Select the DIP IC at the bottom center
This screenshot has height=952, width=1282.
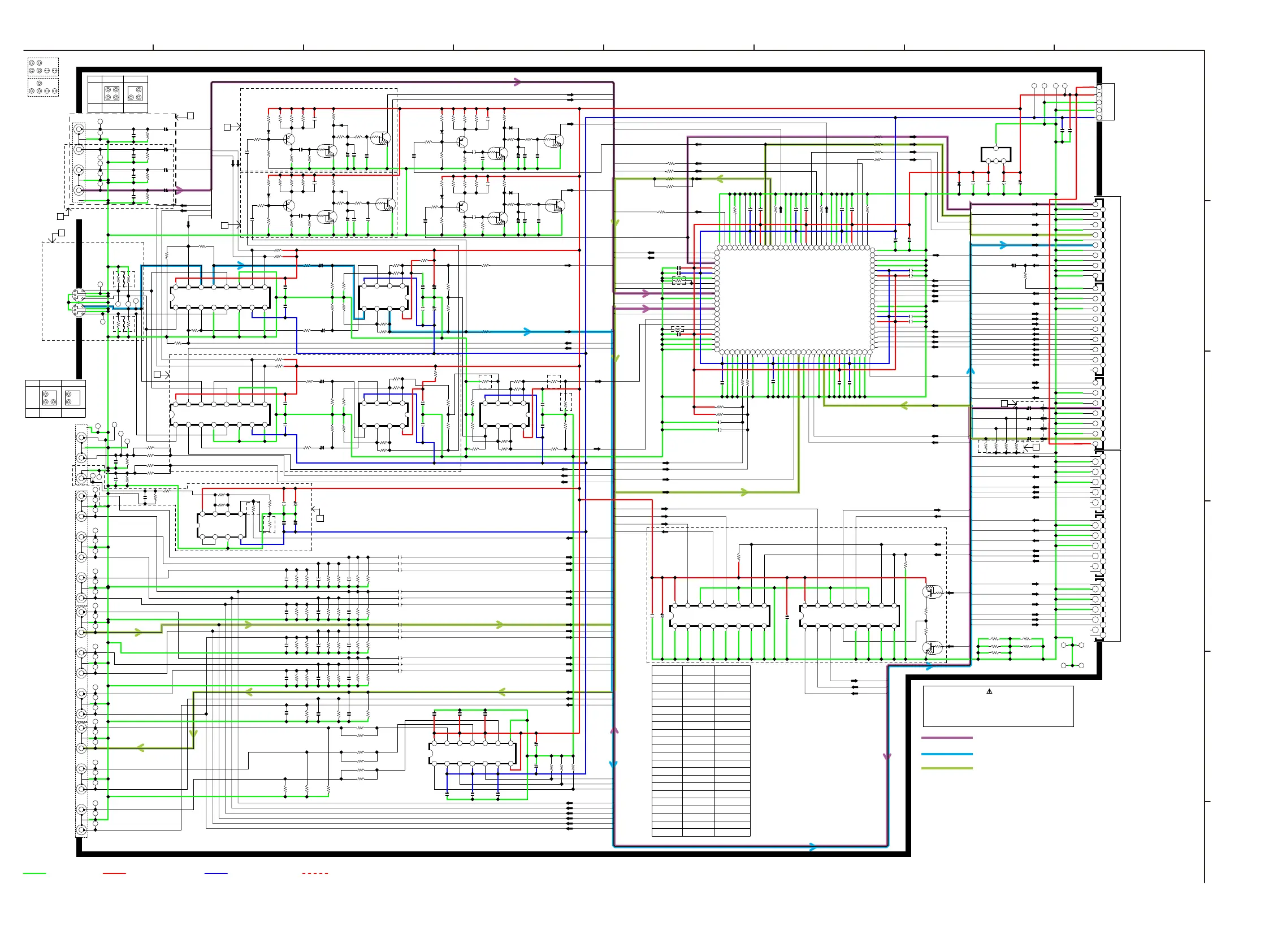(473, 752)
